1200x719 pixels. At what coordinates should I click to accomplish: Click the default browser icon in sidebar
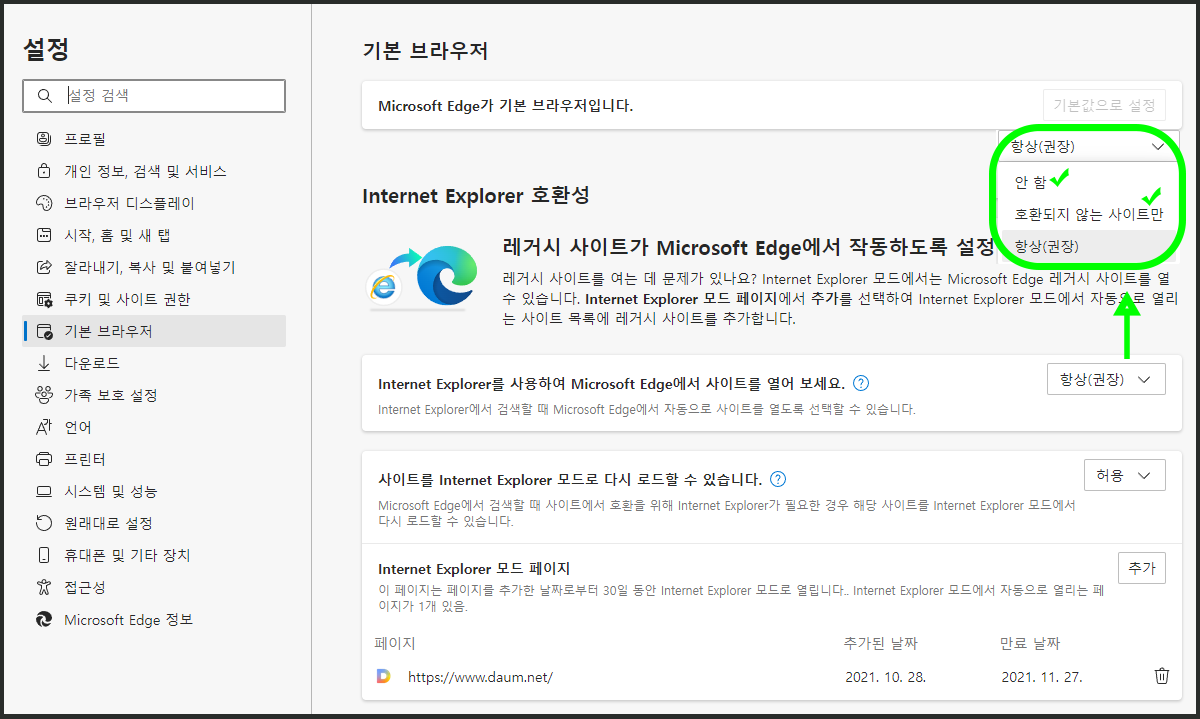43,331
